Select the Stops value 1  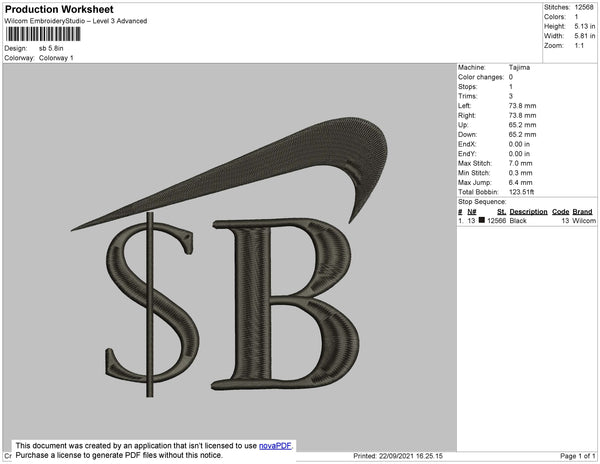tap(511, 86)
